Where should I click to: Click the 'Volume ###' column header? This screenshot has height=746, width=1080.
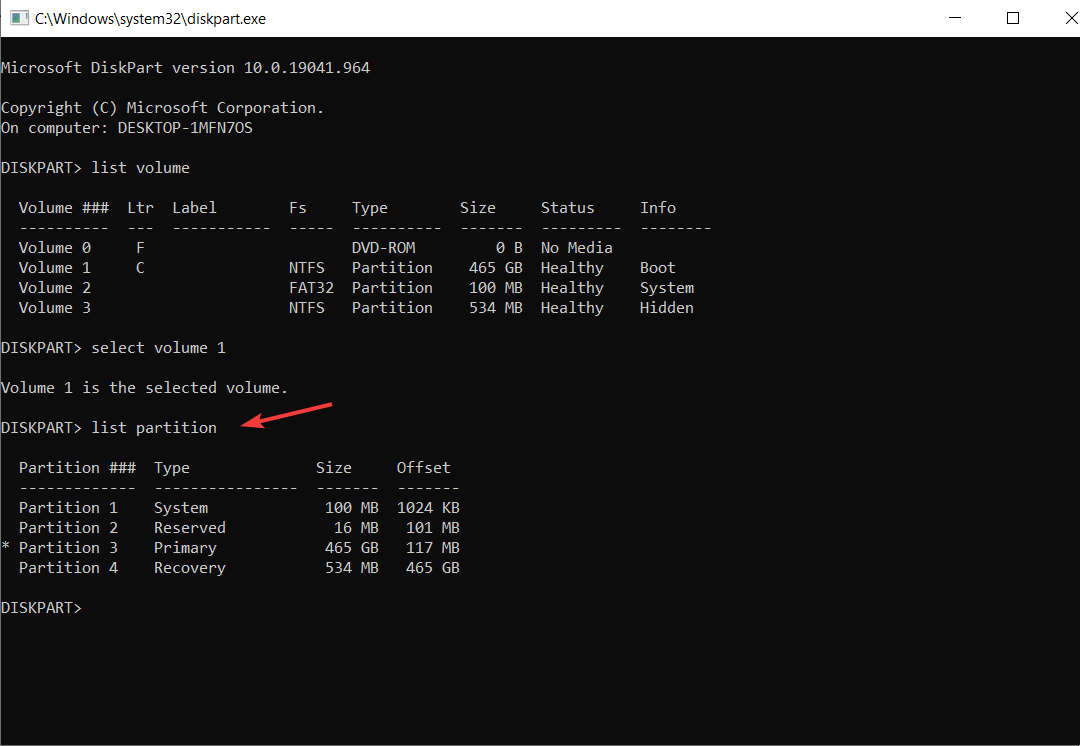click(x=63, y=207)
